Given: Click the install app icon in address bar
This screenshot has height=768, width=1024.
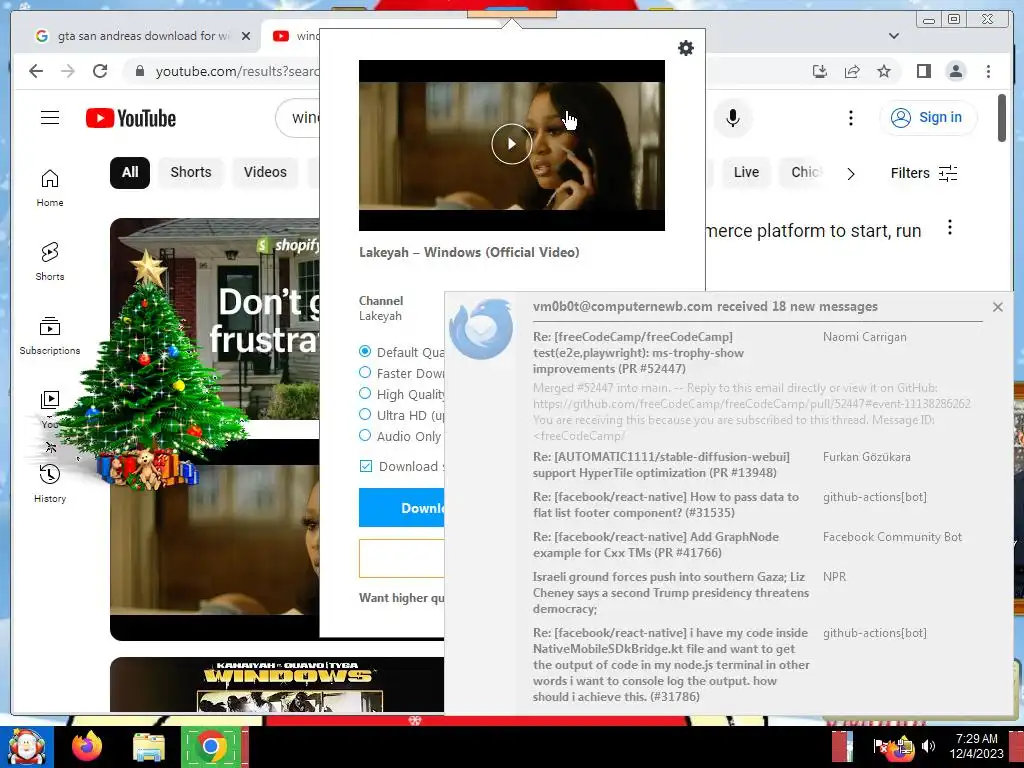Looking at the screenshot, I should [x=820, y=71].
